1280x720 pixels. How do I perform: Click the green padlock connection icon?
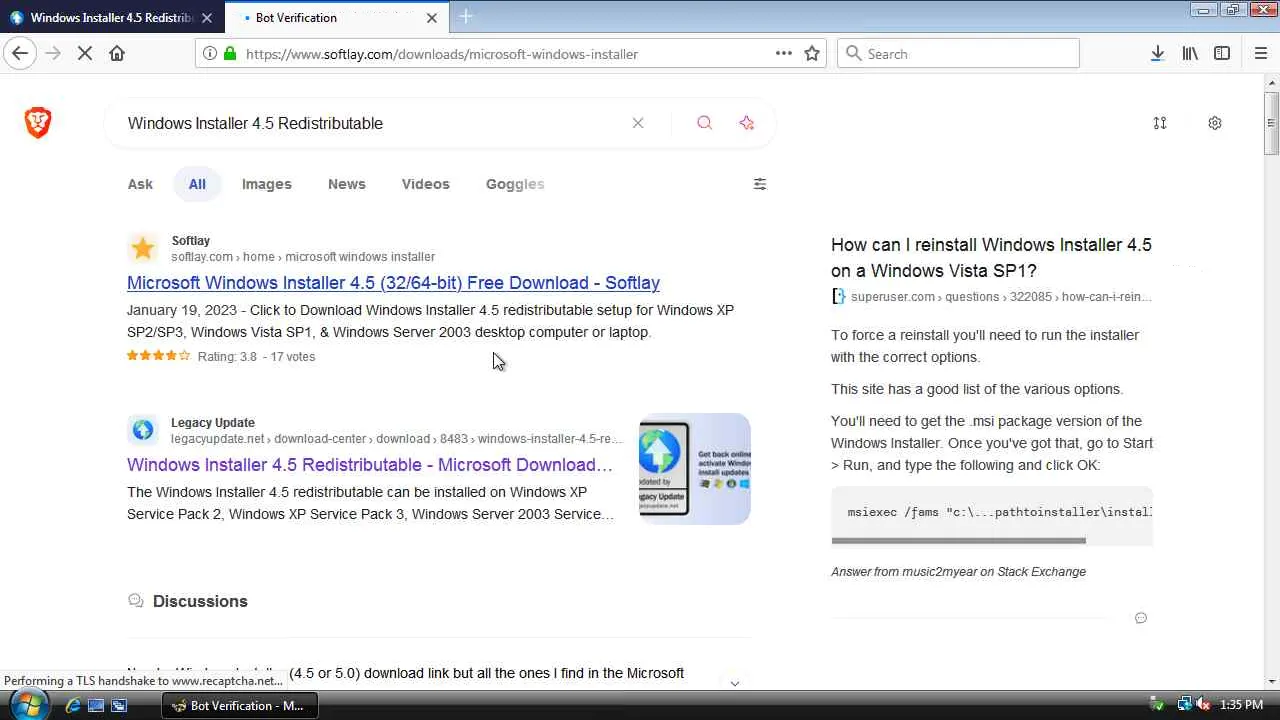(230, 53)
